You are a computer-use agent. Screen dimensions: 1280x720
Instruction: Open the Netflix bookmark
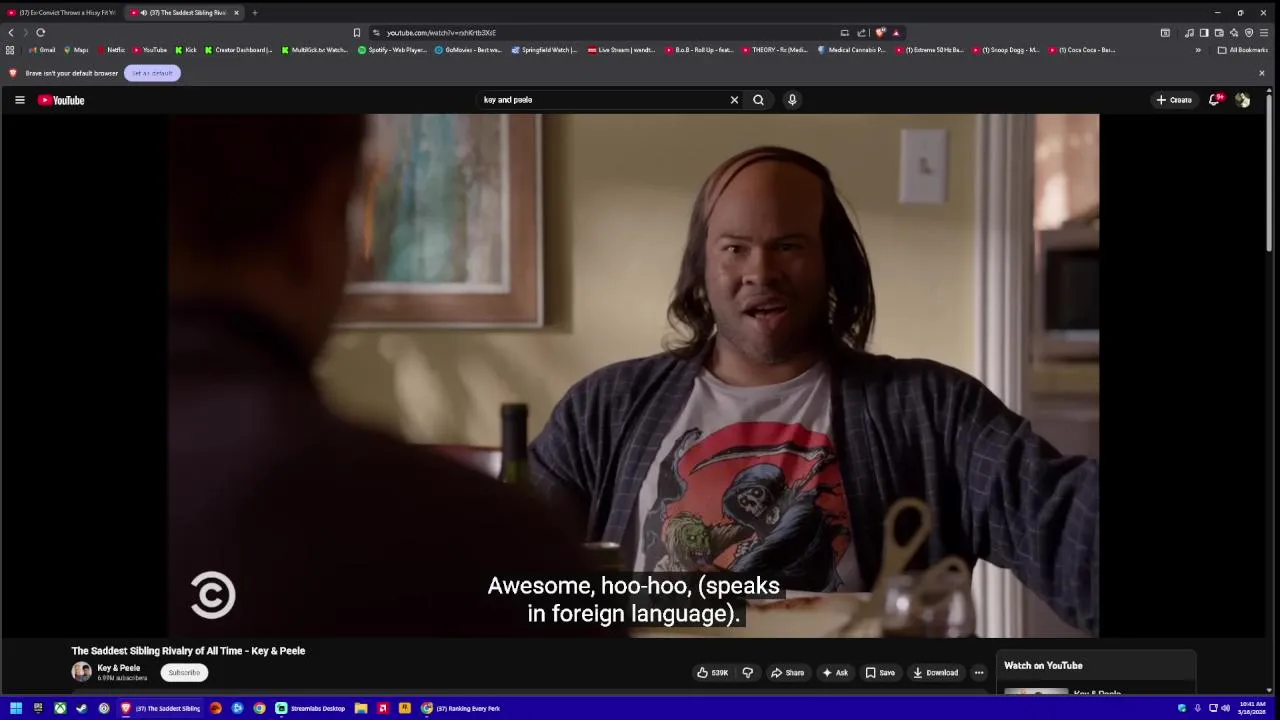point(111,50)
